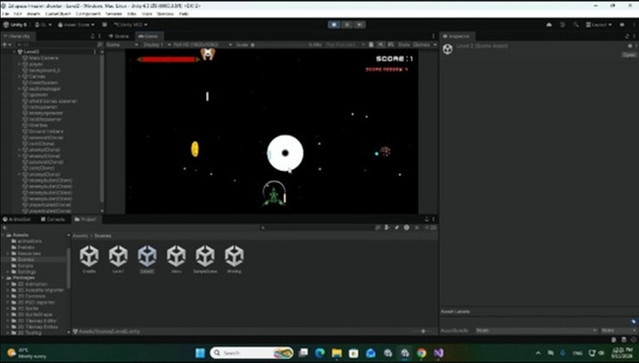Select the Canvas object in Hierarchy
Screen dimensions: 639x363
coord(37,76)
